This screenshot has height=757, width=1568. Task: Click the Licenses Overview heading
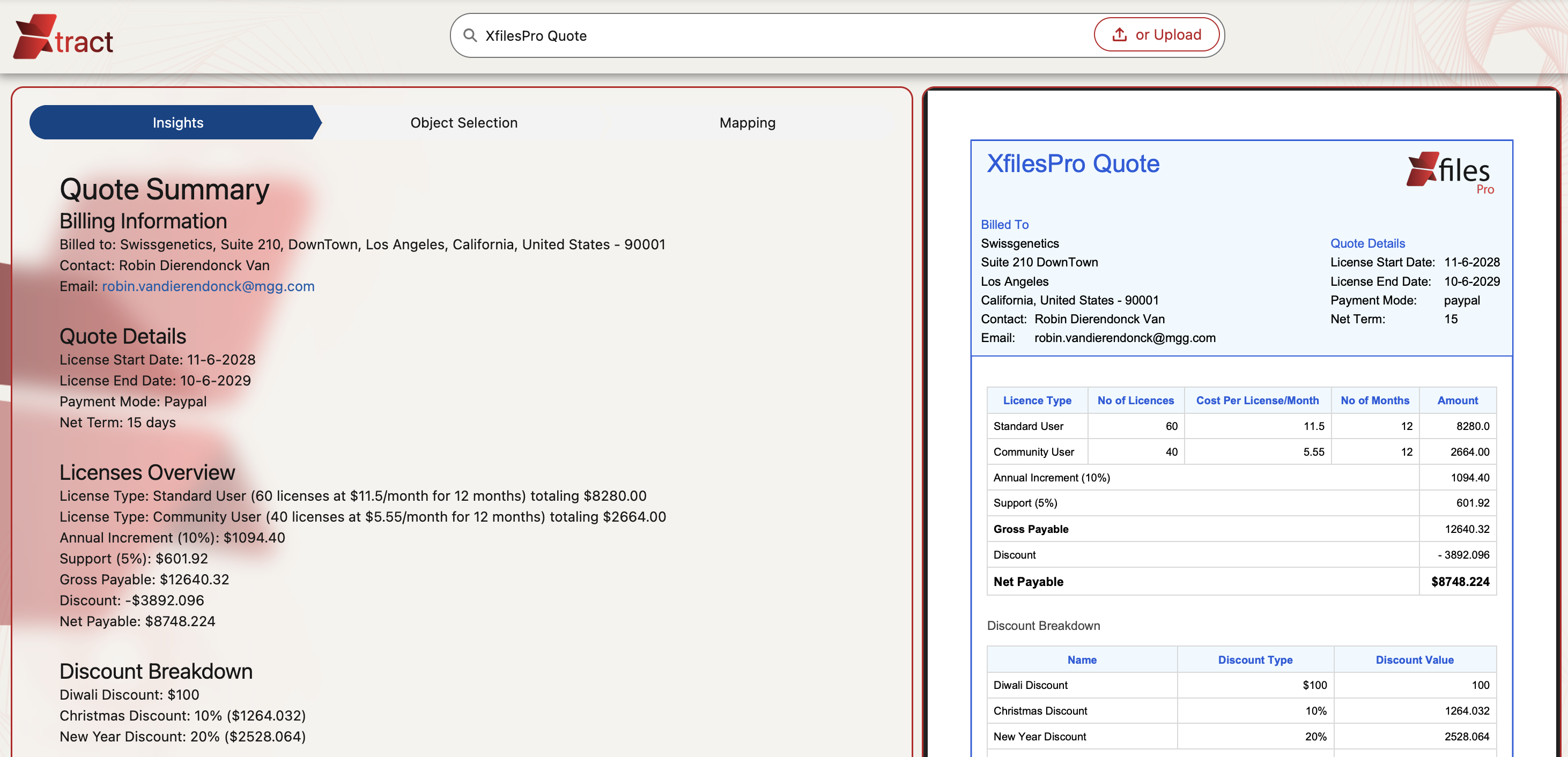tap(147, 472)
